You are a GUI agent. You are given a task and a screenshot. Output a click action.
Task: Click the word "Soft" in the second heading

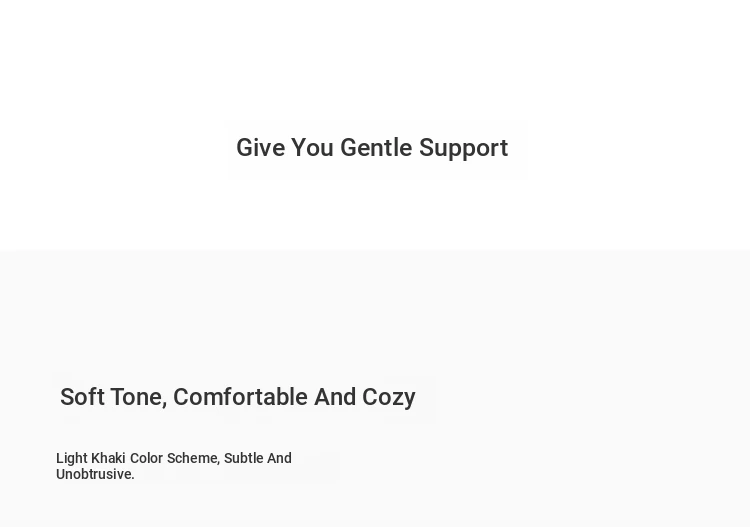coord(82,397)
